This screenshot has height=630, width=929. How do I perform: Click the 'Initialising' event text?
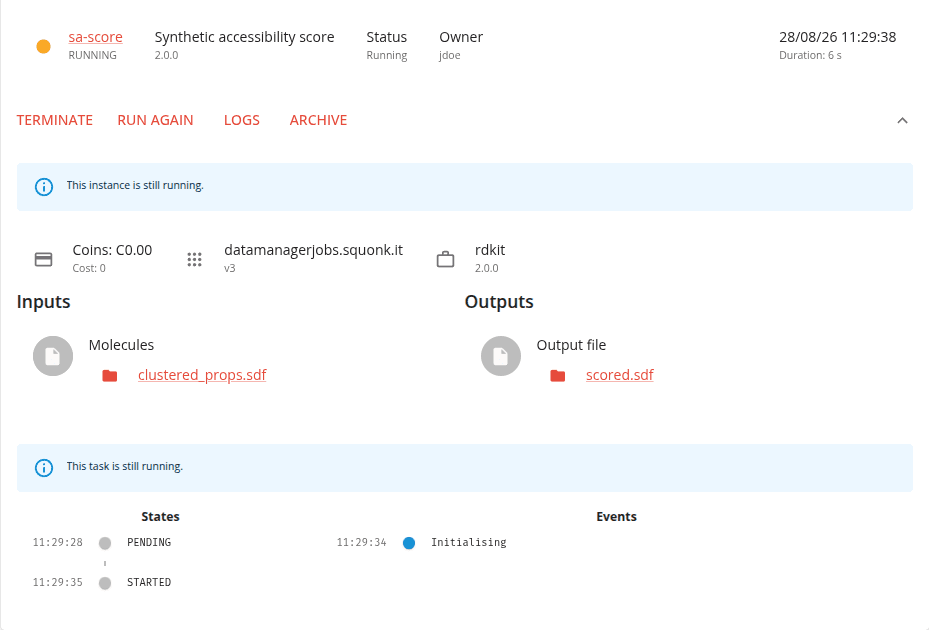click(469, 542)
